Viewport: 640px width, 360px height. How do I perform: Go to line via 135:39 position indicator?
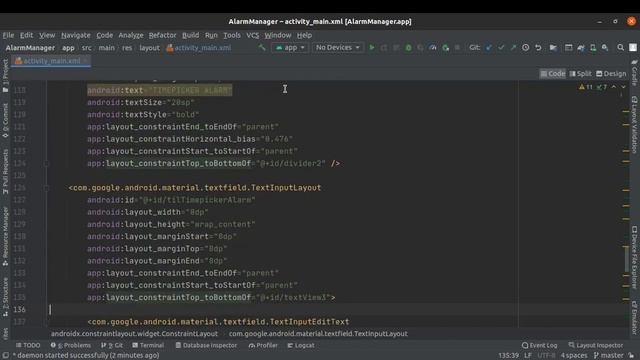click(x=508, y=356)
